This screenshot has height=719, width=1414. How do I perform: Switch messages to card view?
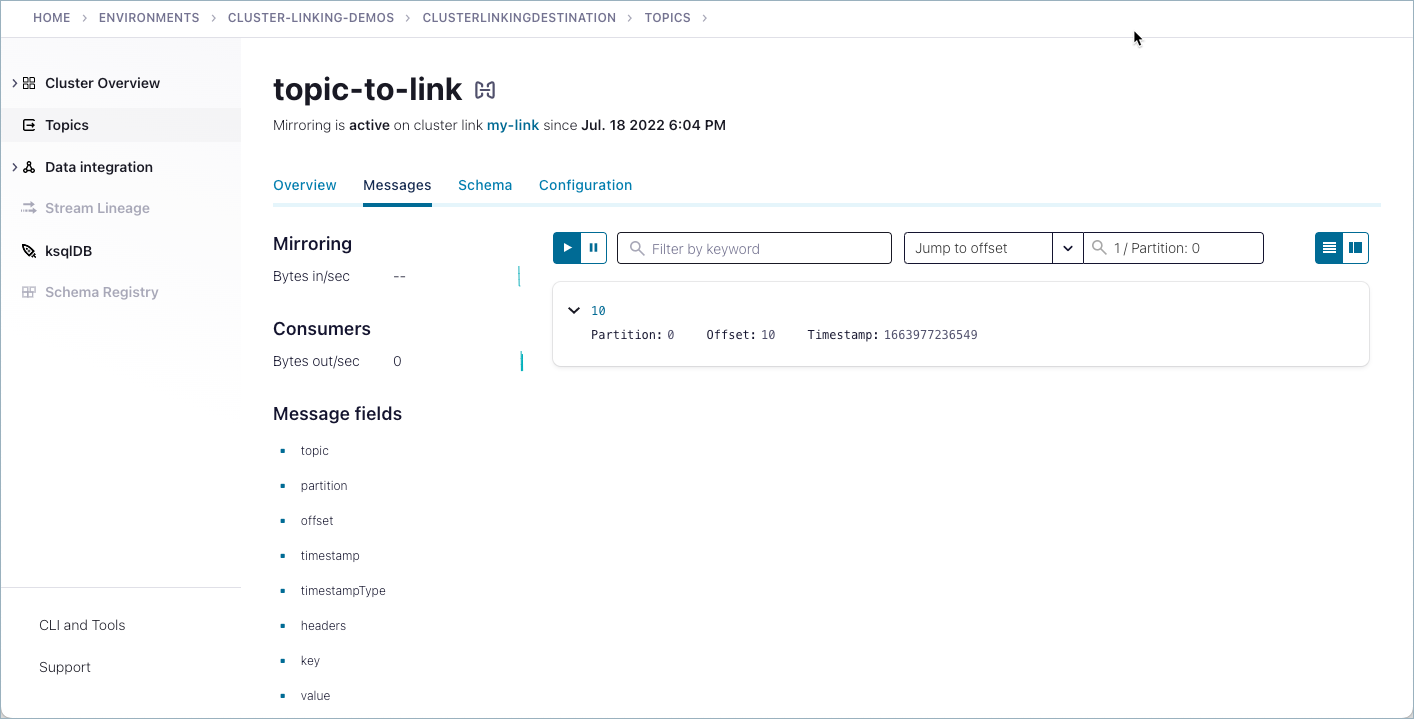(1355, 247)
